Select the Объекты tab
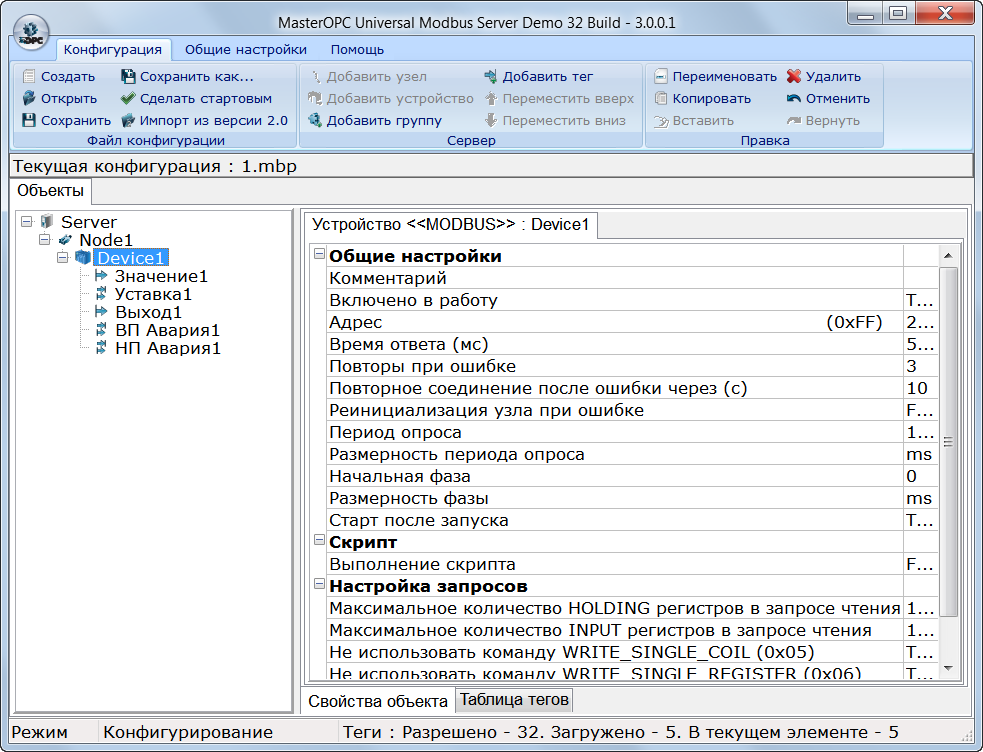The height and width of the screenshot is (752, 983). click(x=50, y=191)
